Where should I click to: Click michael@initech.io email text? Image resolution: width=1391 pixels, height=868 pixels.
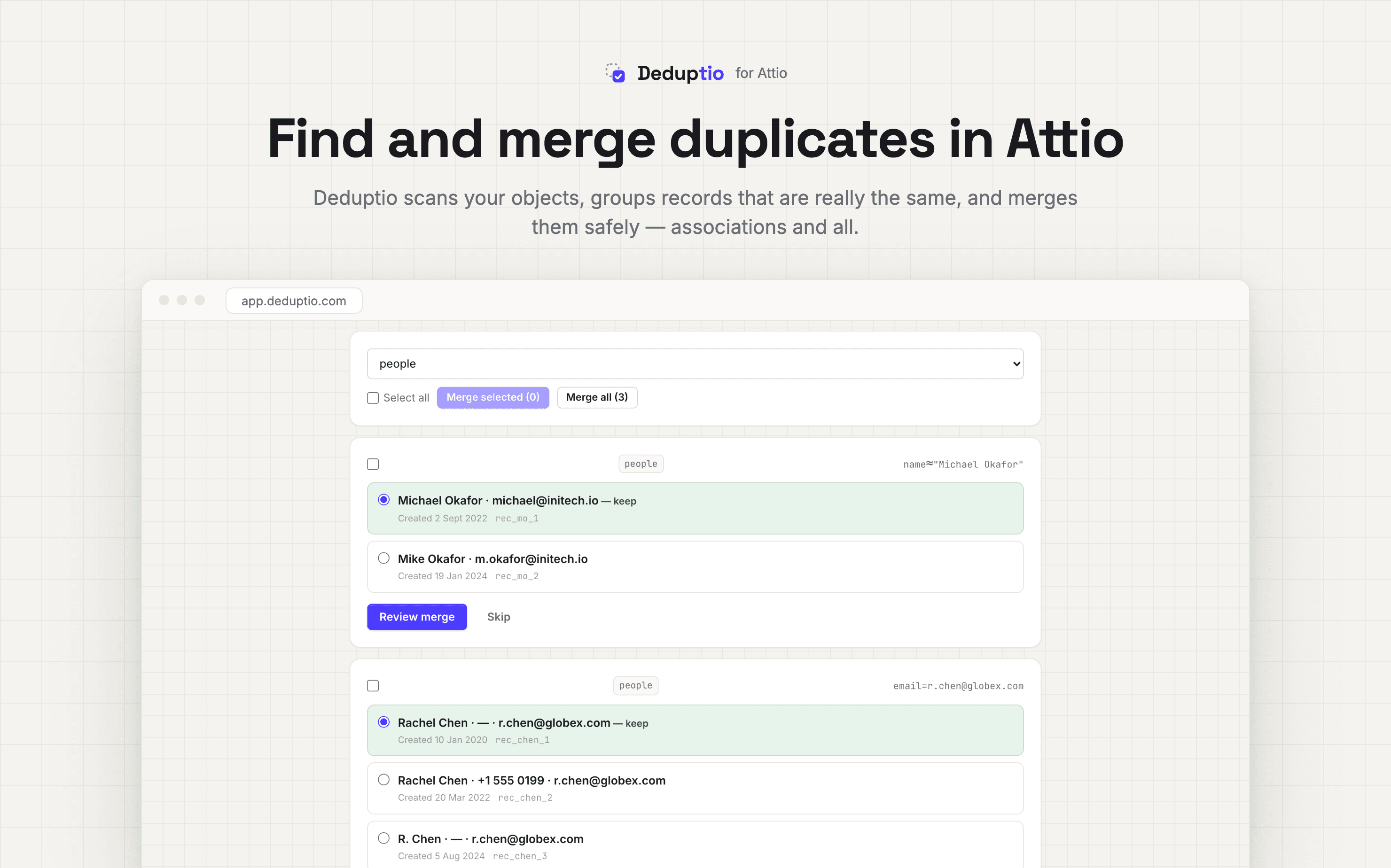tap(545, 501)
